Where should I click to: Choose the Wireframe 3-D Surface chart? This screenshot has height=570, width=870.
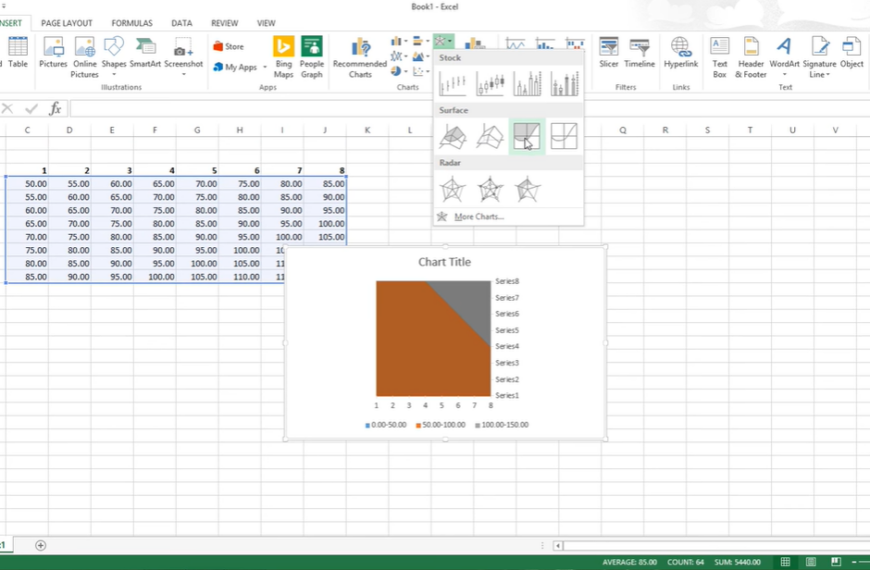[x=490, y=136]
